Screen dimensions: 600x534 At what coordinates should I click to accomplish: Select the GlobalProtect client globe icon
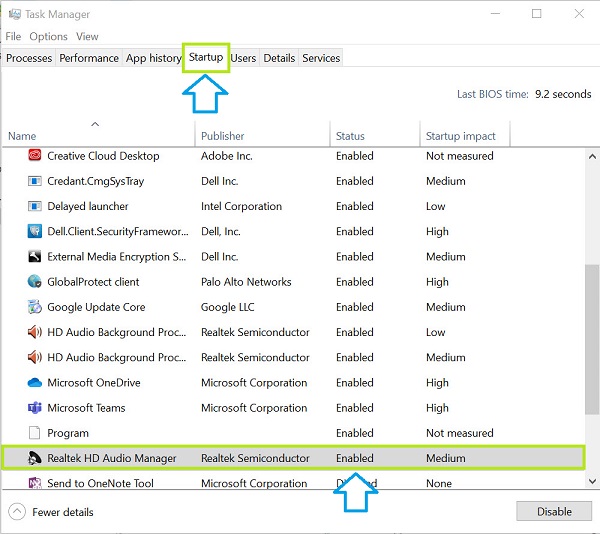point(35,282)
